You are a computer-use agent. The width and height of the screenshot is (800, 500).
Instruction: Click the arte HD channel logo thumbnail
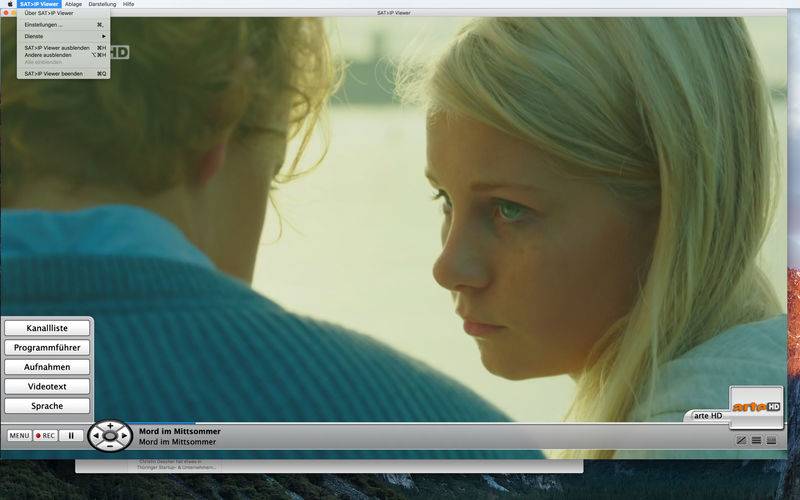(756, 407)
